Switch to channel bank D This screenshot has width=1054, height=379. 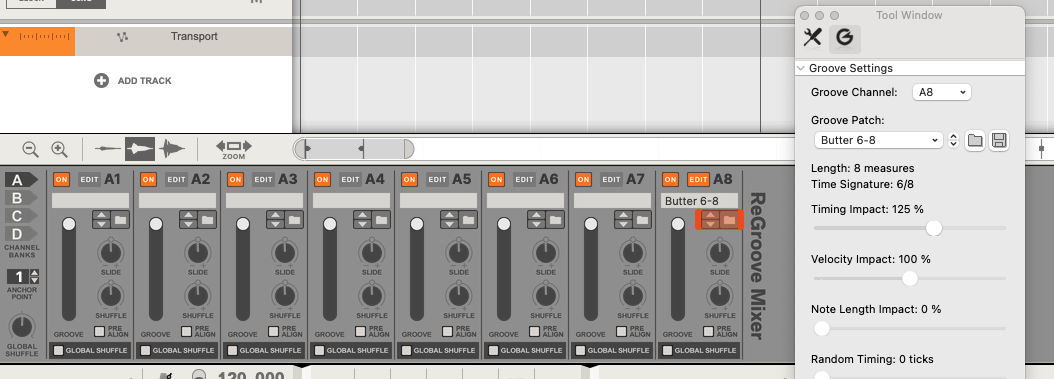click(20, 233)
